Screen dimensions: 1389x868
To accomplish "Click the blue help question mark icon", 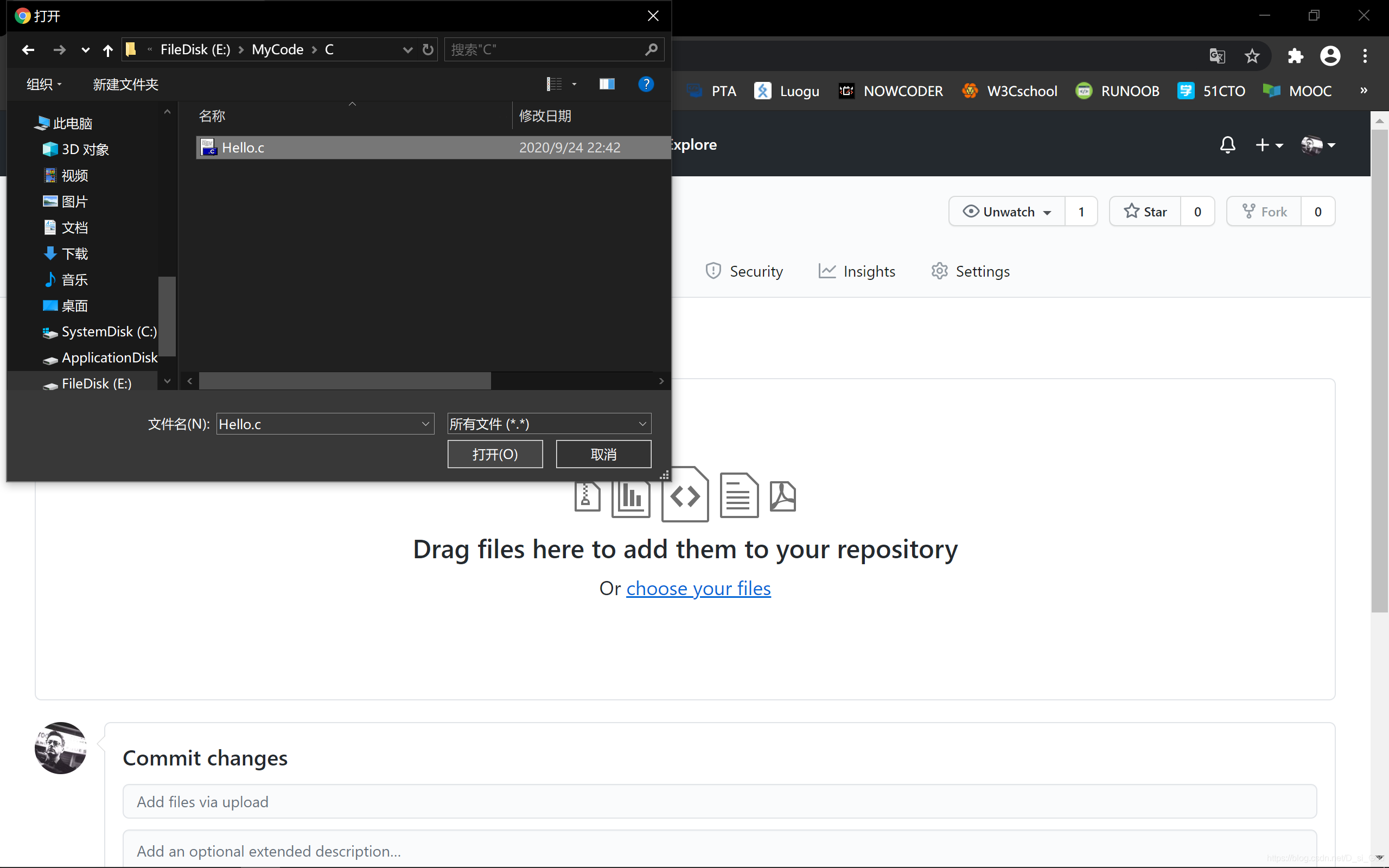I will click(x=646, y=85).
